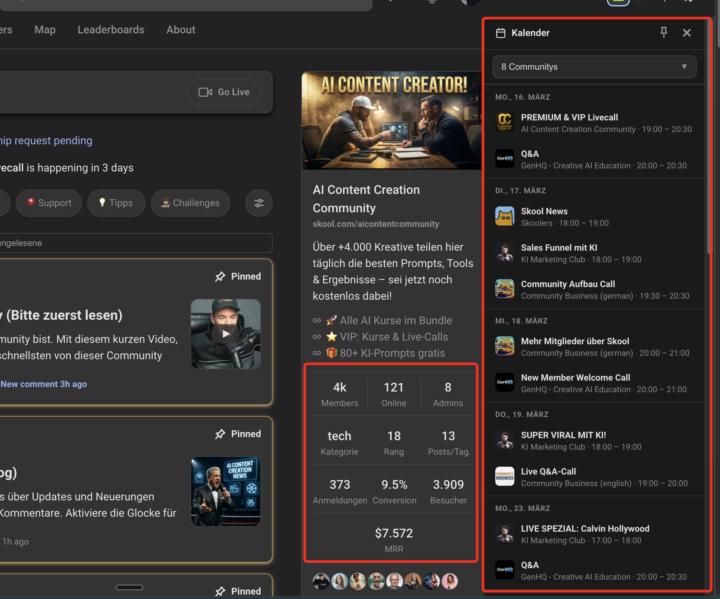Click GenHQ icon beside New Member Welcome Call
This screenshot has width=720, height=599.
click(505, 383)
